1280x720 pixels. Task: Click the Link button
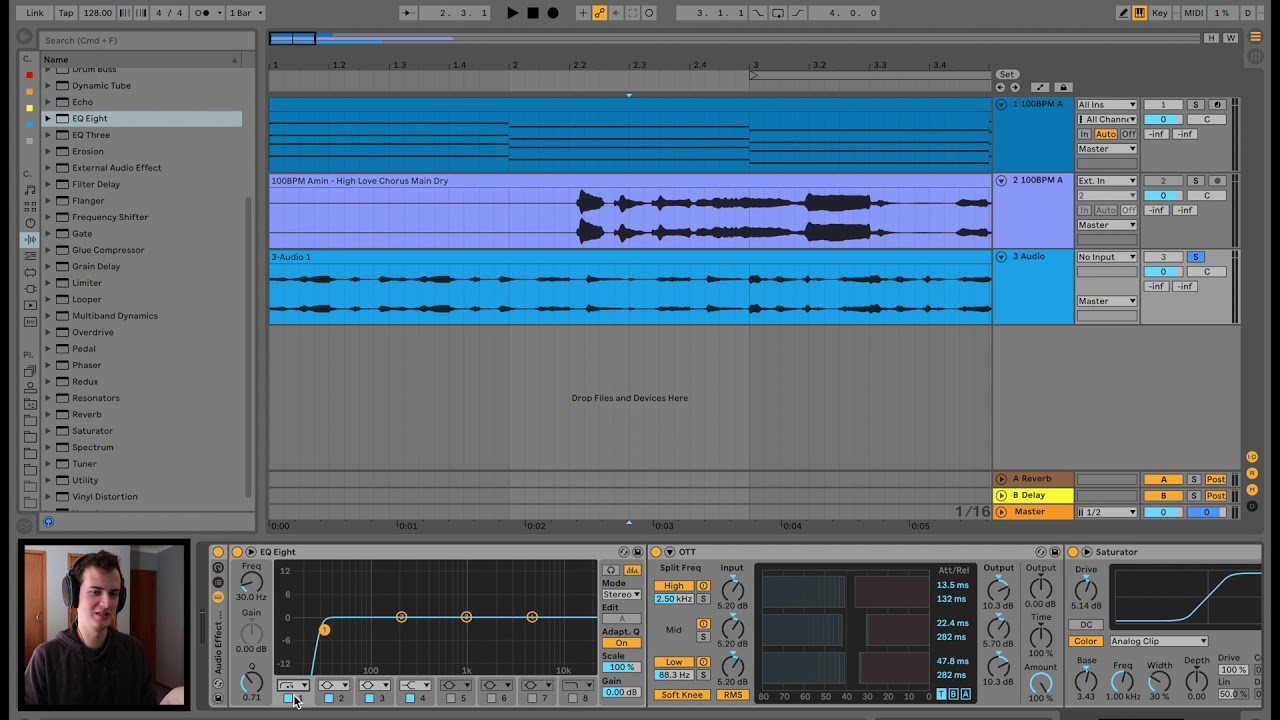point(35,13)
